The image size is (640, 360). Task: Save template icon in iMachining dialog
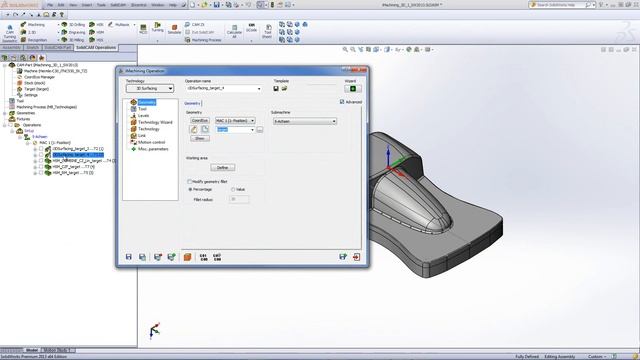(276, 89)
